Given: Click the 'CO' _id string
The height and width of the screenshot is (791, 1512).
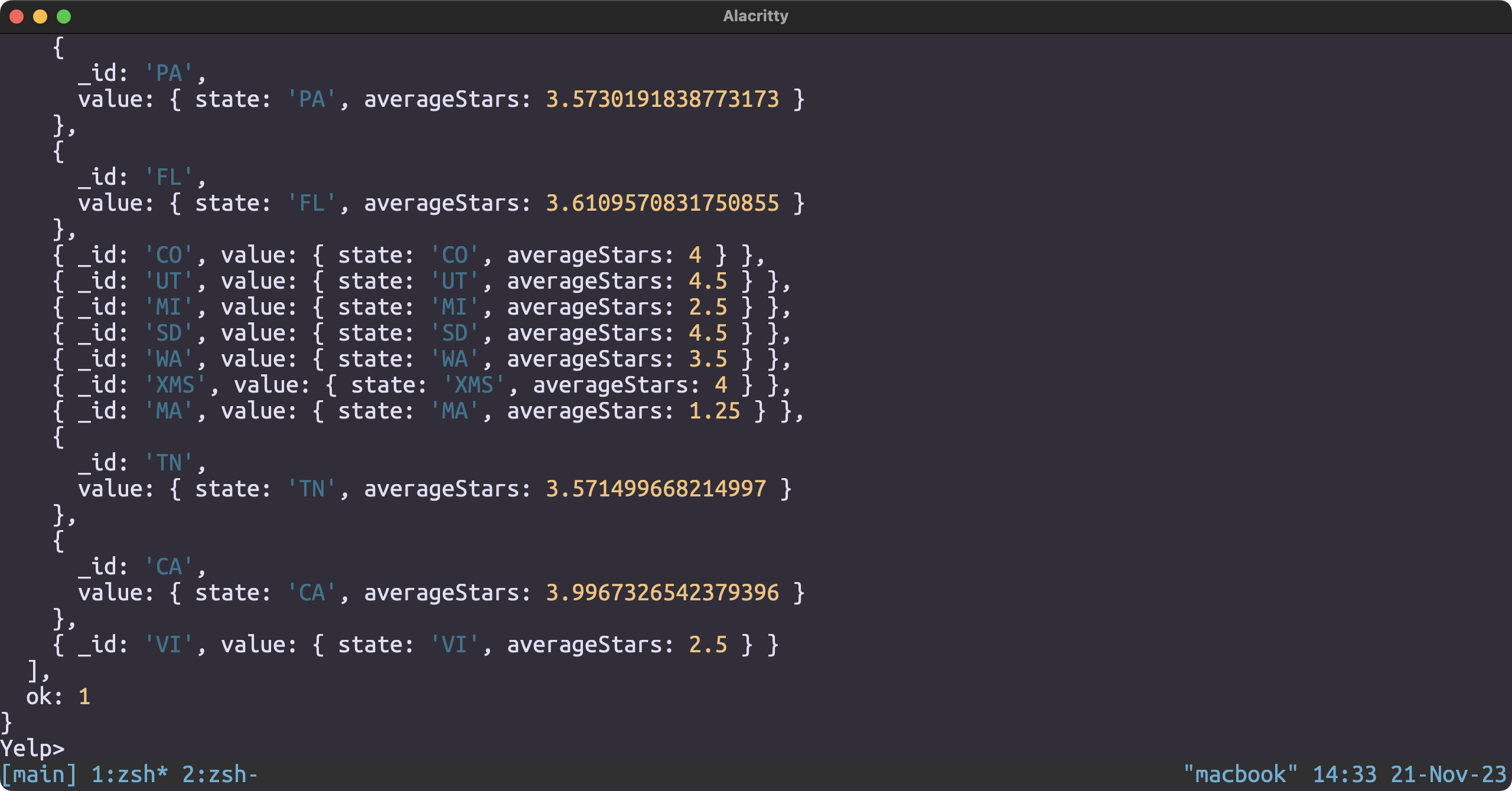Looking at the screenshot, I should tap(169, 255).
